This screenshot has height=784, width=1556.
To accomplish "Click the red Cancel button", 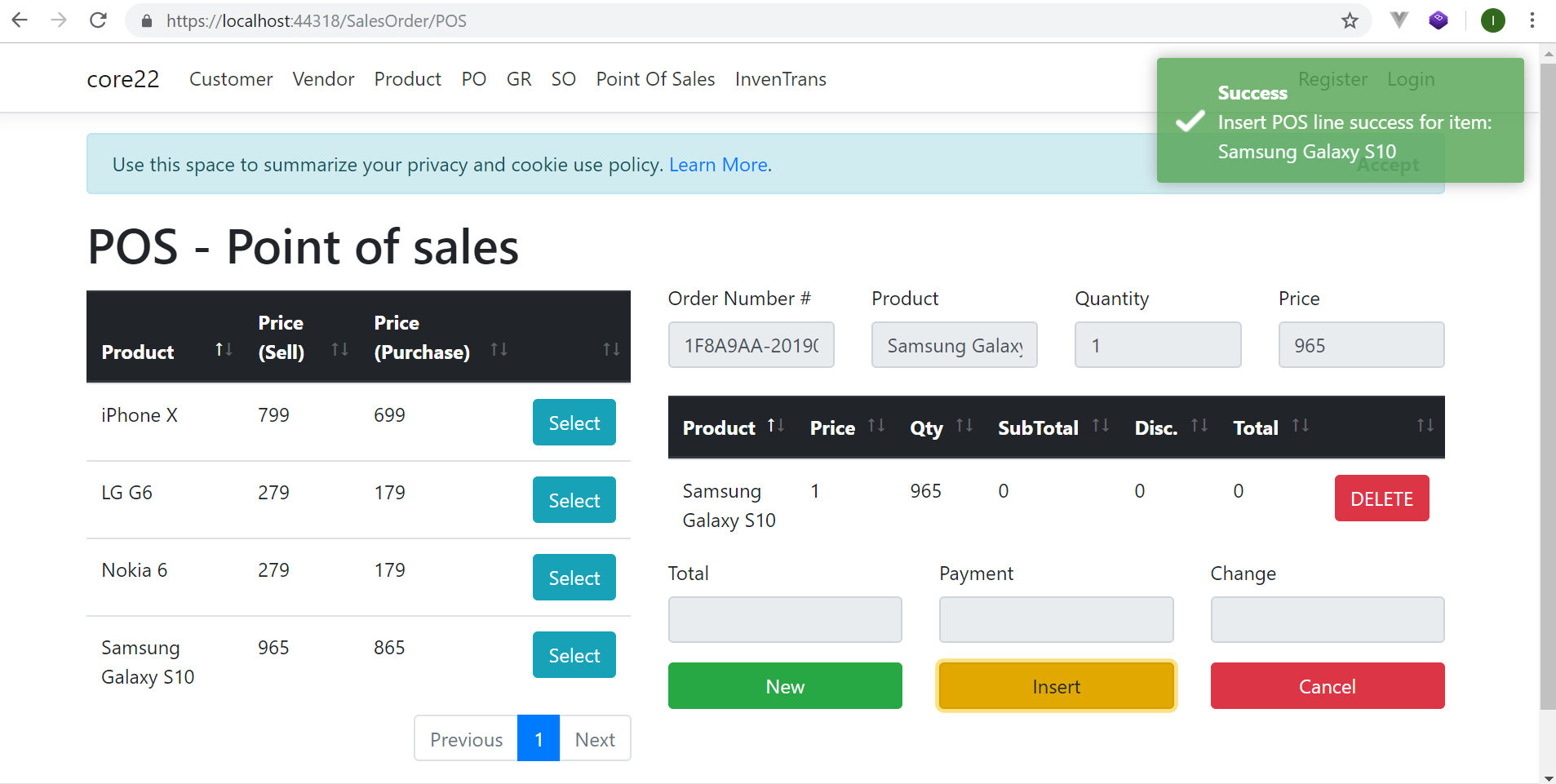I will [1328, 686].
